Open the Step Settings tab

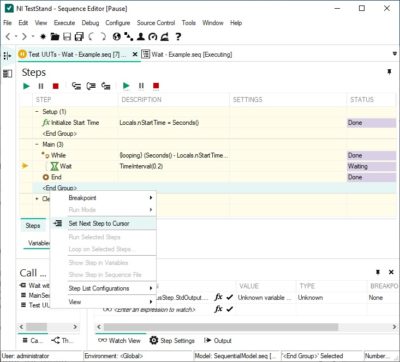coord(172,340)
